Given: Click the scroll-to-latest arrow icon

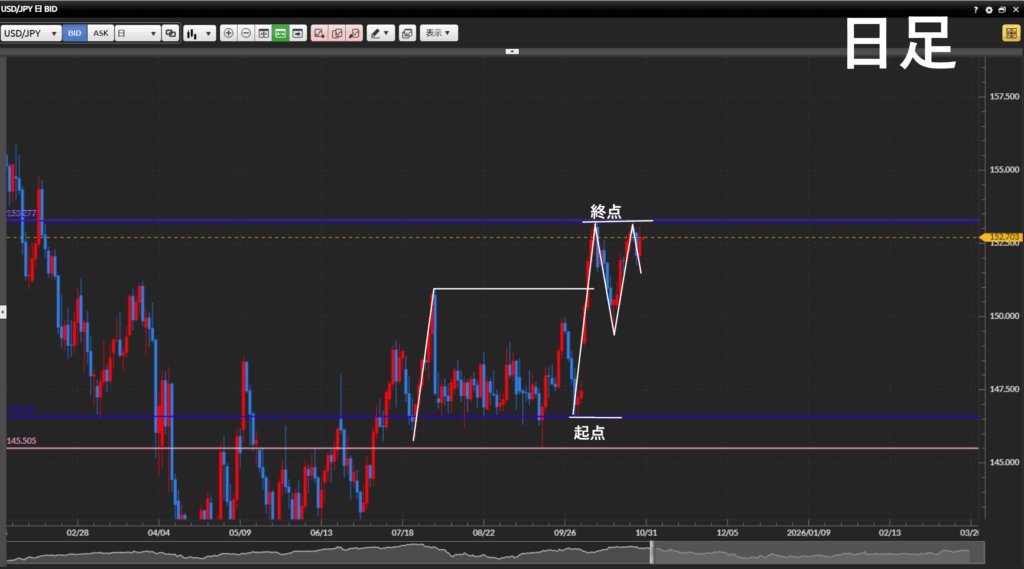Looking at the screenshot, I should coord(298,33).
